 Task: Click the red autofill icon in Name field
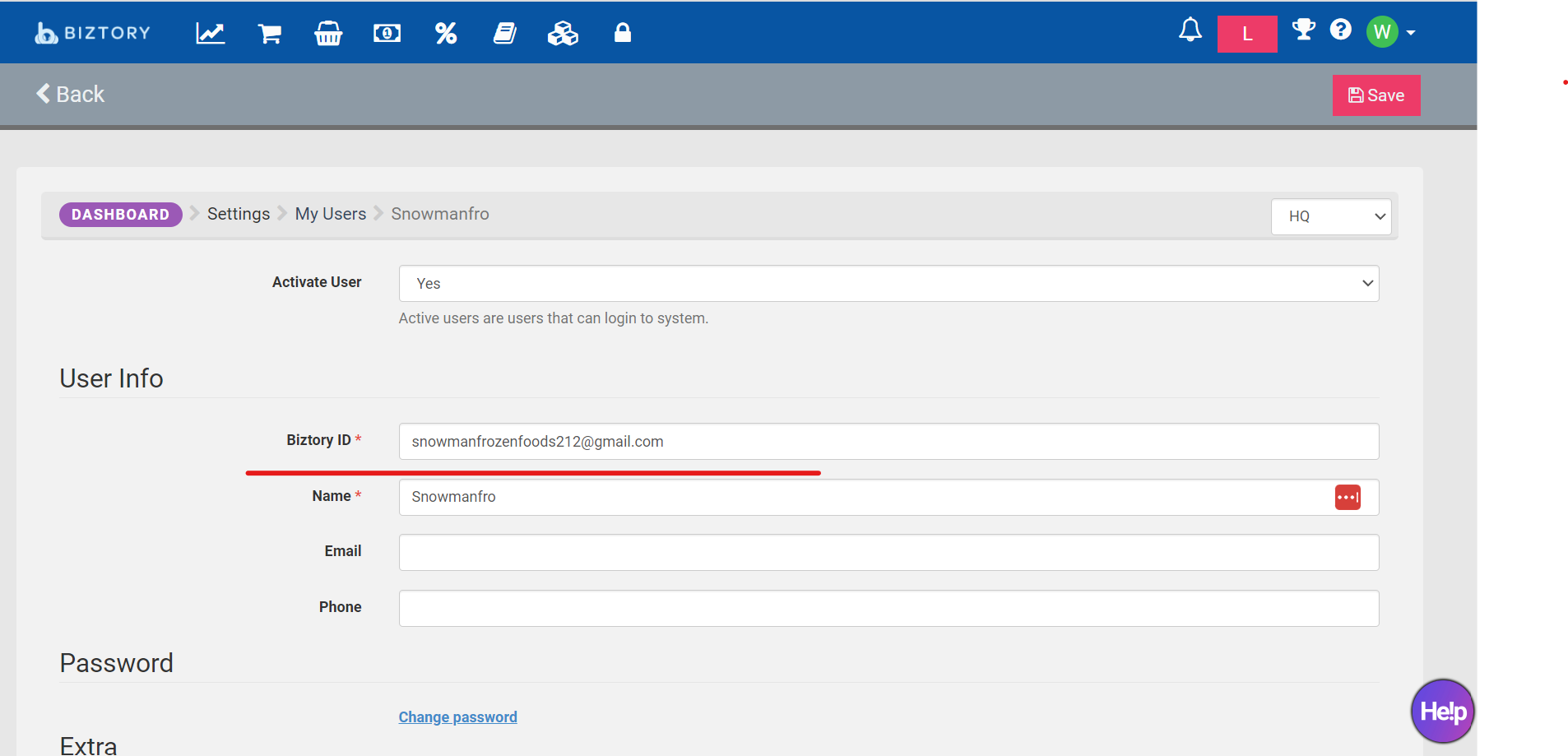tap(1348, 497)
